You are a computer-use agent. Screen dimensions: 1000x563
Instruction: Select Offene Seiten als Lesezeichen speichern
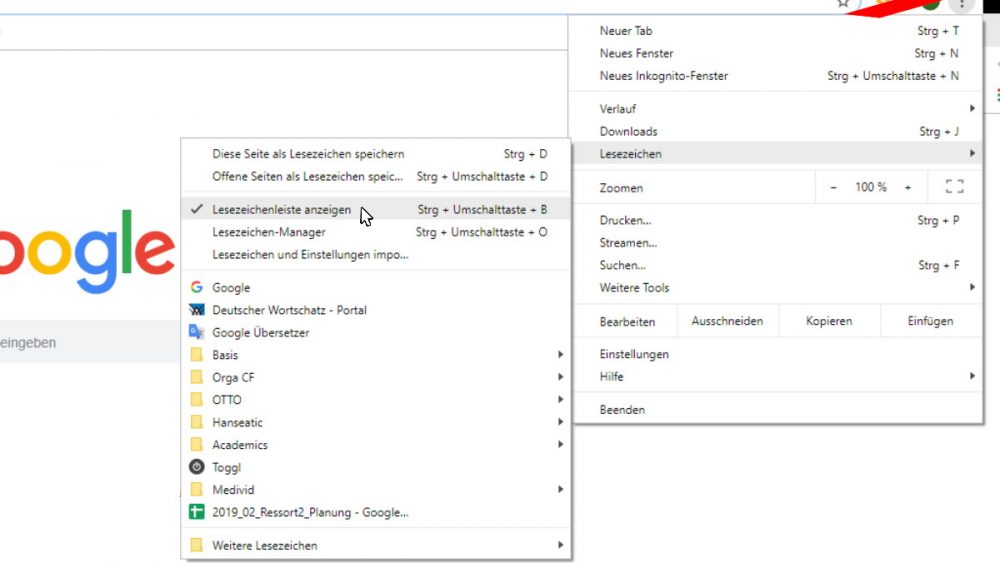pyautogui.click(x=376, y=177)
